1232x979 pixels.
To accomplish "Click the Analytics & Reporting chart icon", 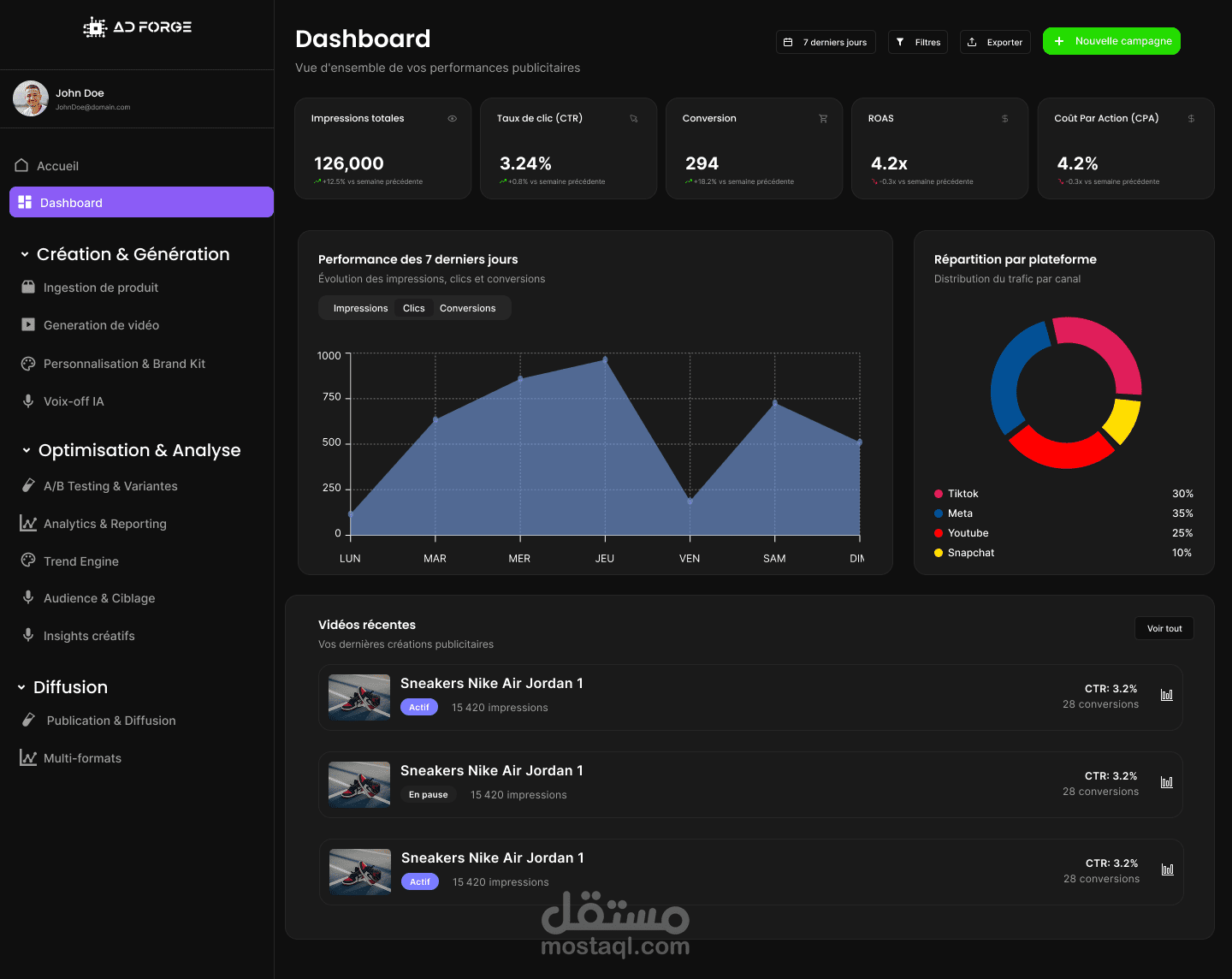I will tap(28, 523).
